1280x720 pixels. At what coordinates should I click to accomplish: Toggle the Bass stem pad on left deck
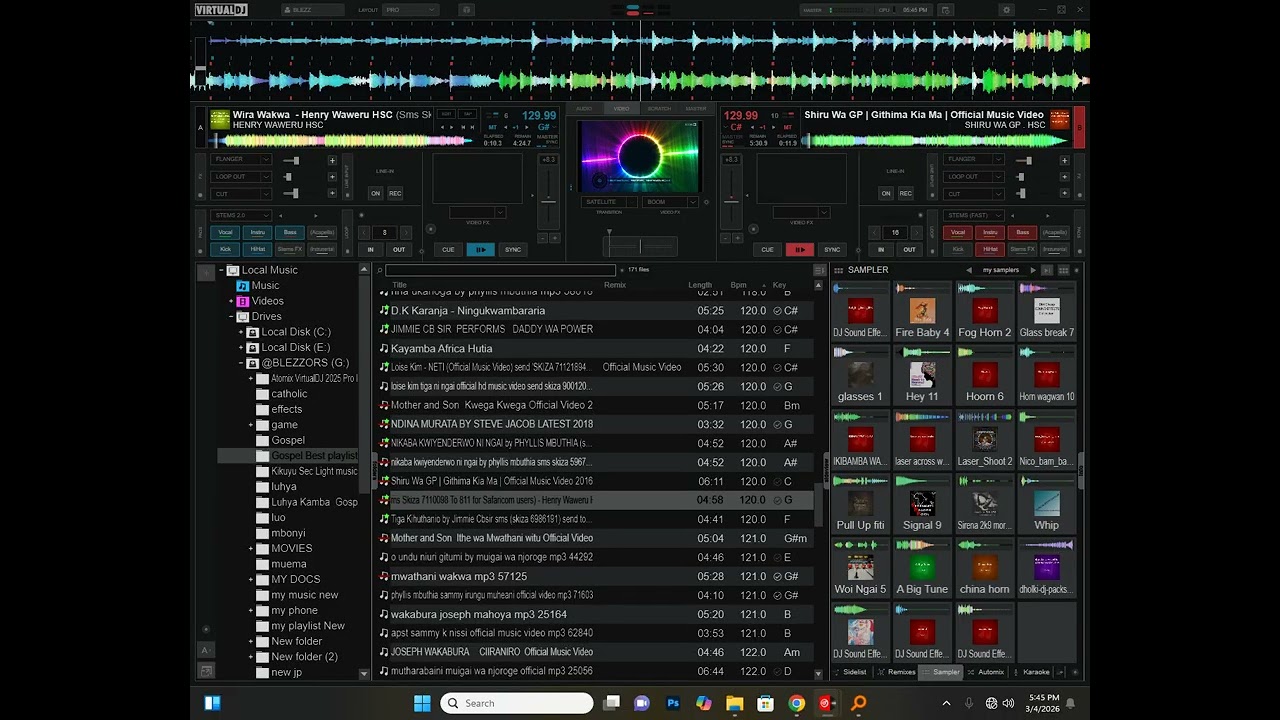(x=290, y=232)
